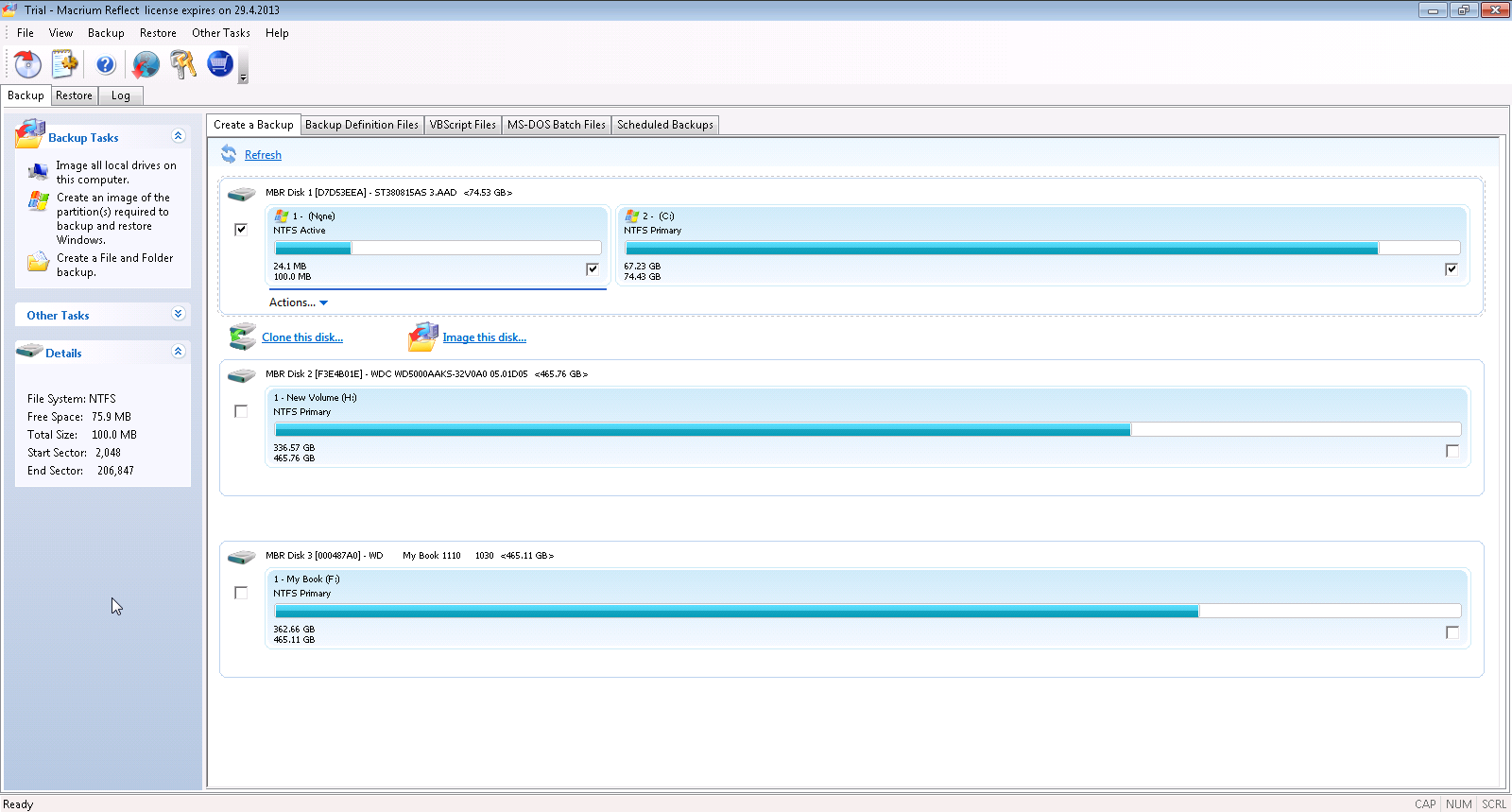Check the MBR Disk 2 checkbox
Viewport: 1512px width, 812px height.
[241, 411]
